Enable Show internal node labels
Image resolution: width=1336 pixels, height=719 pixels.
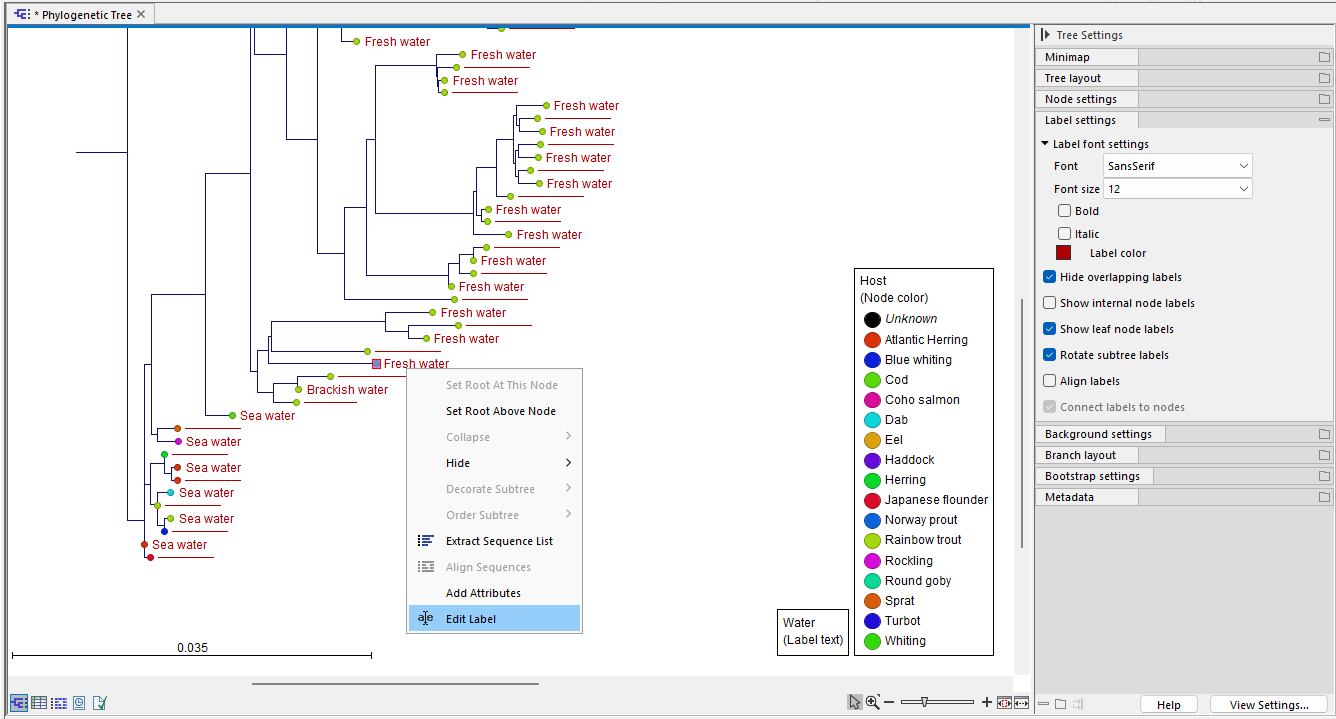(x=1050, y=303)
